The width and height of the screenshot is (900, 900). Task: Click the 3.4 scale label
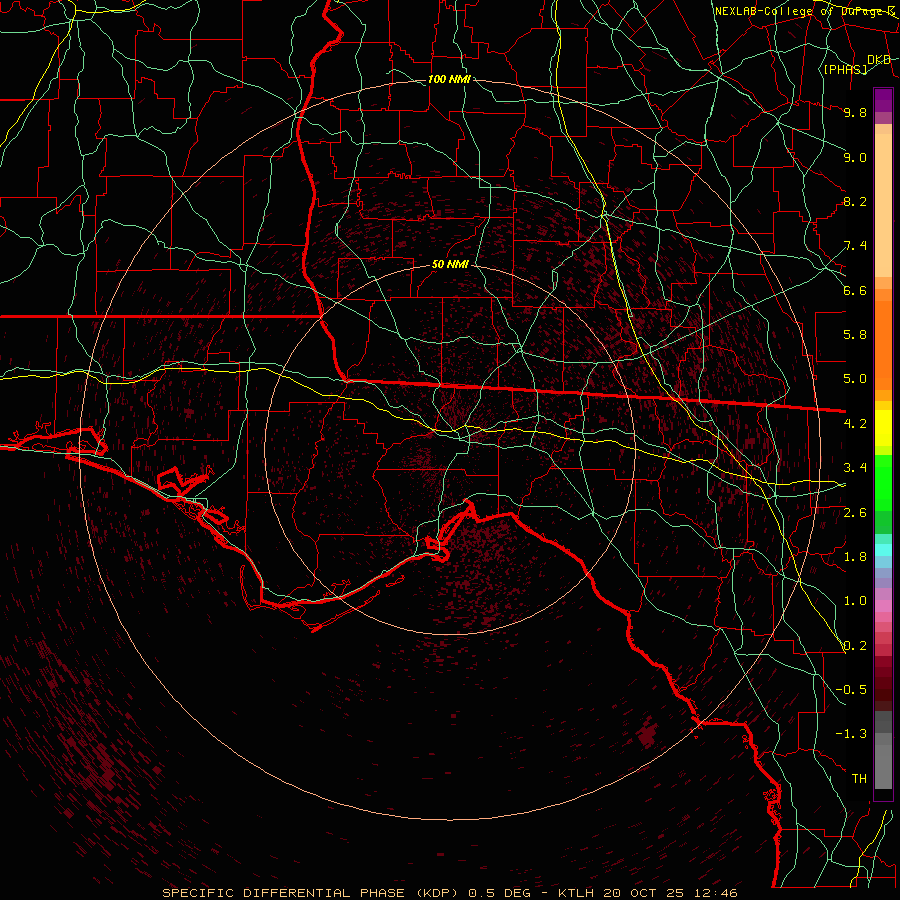click(x=855, y=468)
